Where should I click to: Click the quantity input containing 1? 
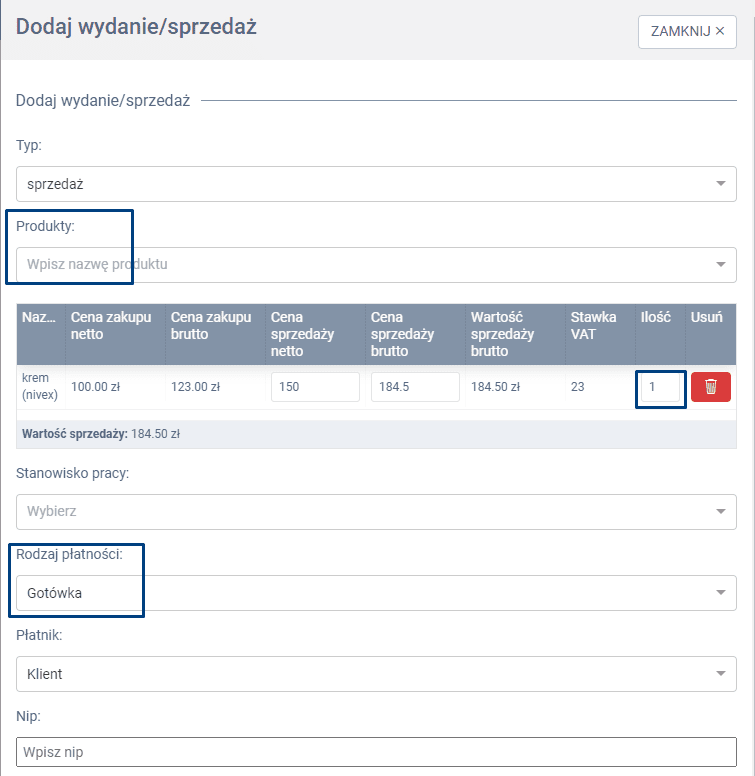pyautogui.click(x=660, y=387)
